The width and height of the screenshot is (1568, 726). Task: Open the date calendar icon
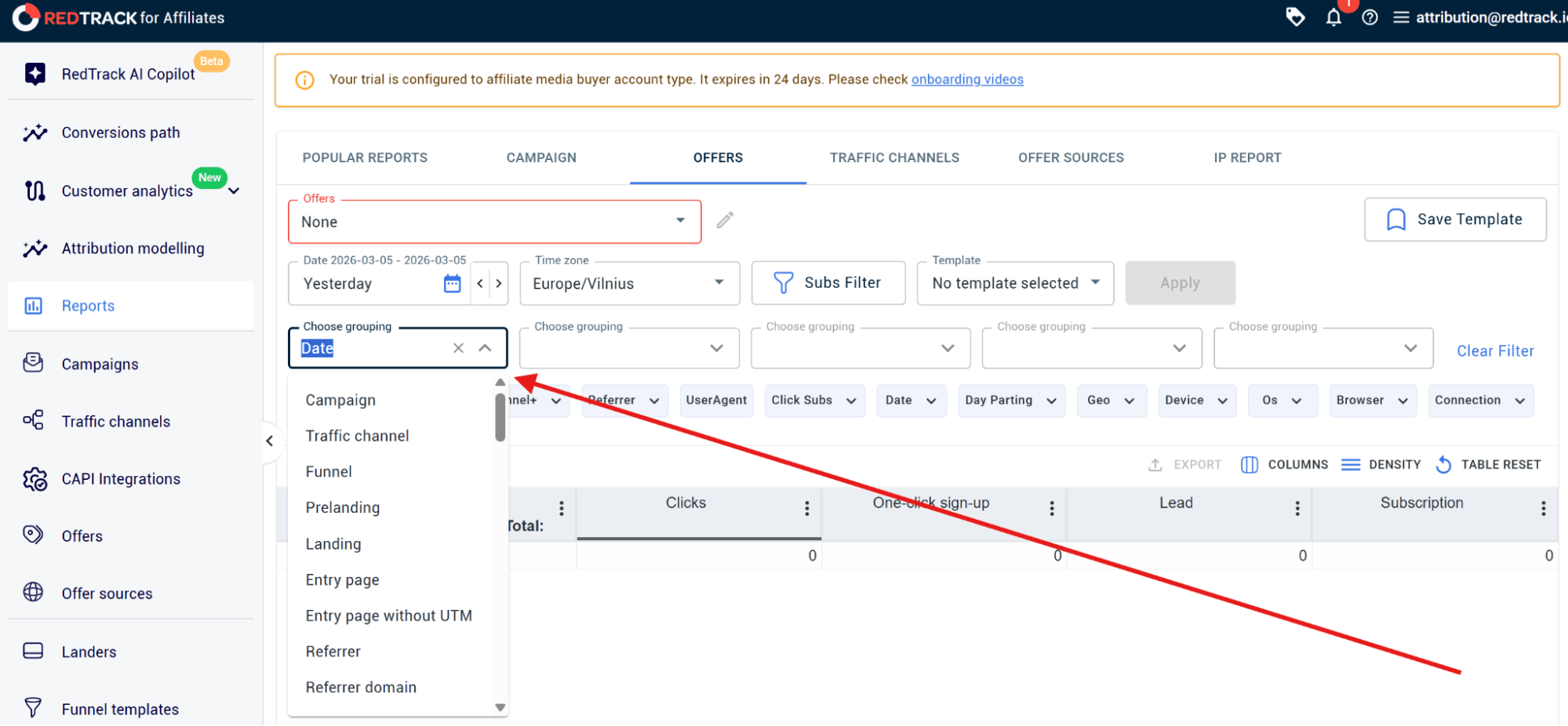pos(453,284)
